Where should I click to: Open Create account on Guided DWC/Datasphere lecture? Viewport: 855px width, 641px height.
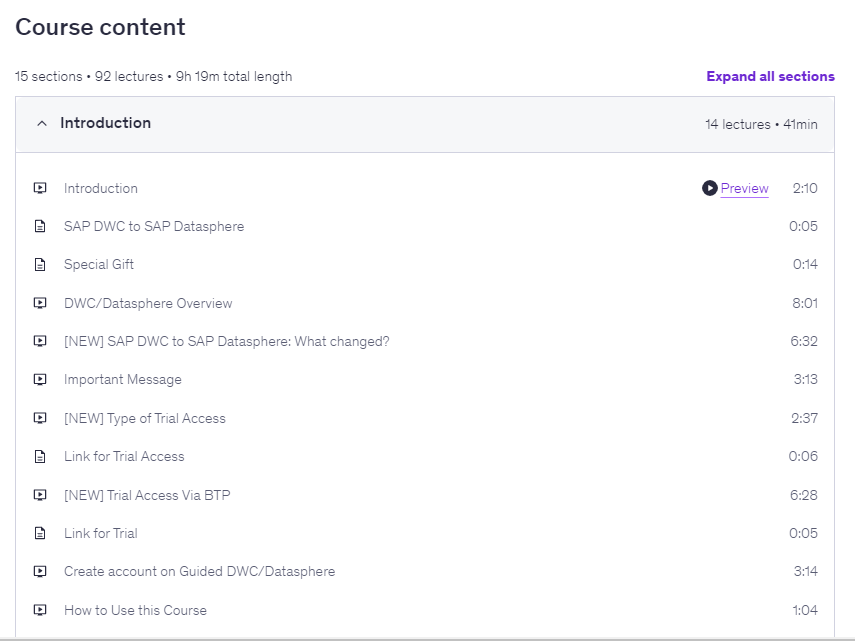click(199, 571)
